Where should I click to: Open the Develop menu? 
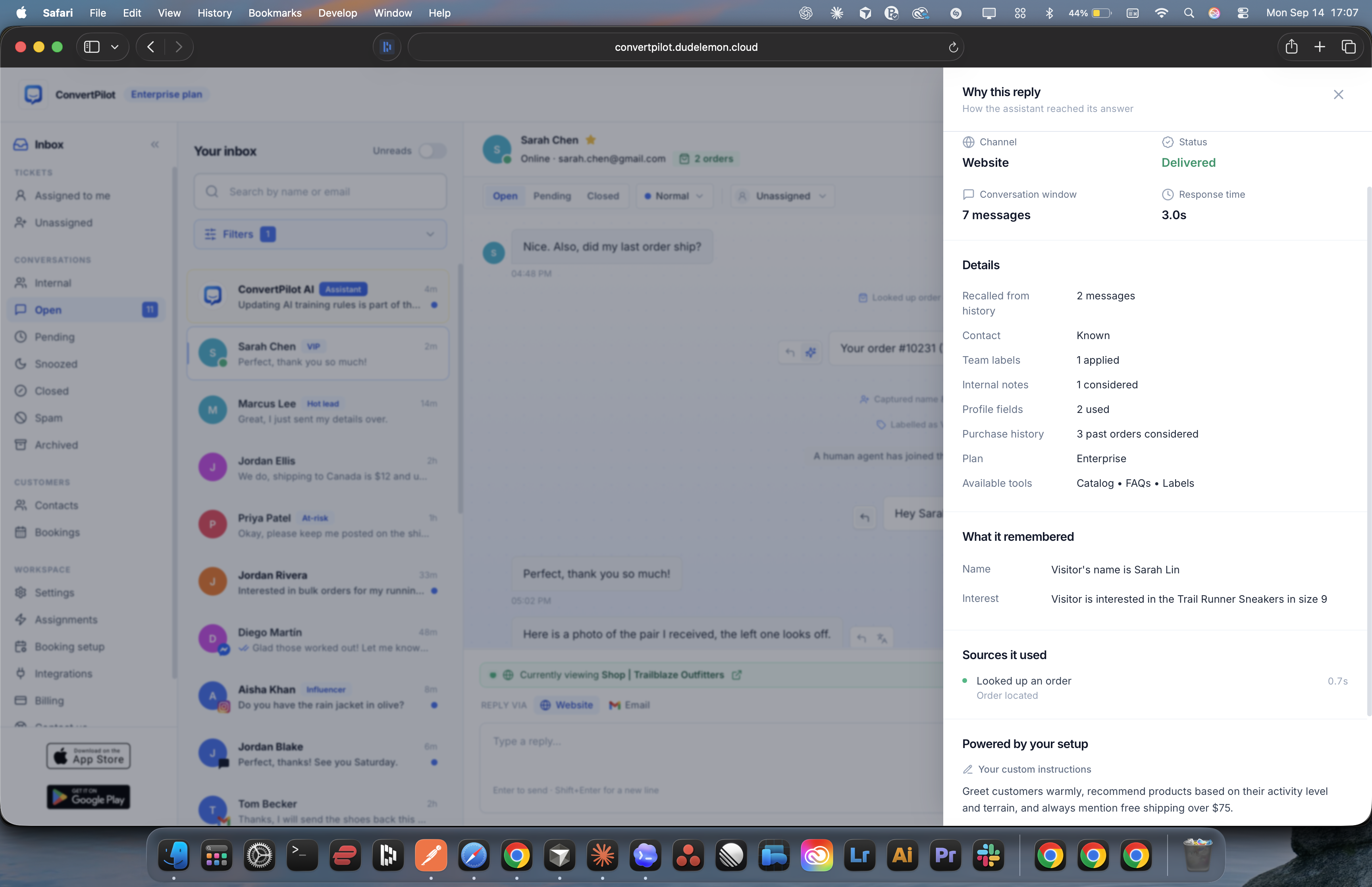(x=337, y=13)
